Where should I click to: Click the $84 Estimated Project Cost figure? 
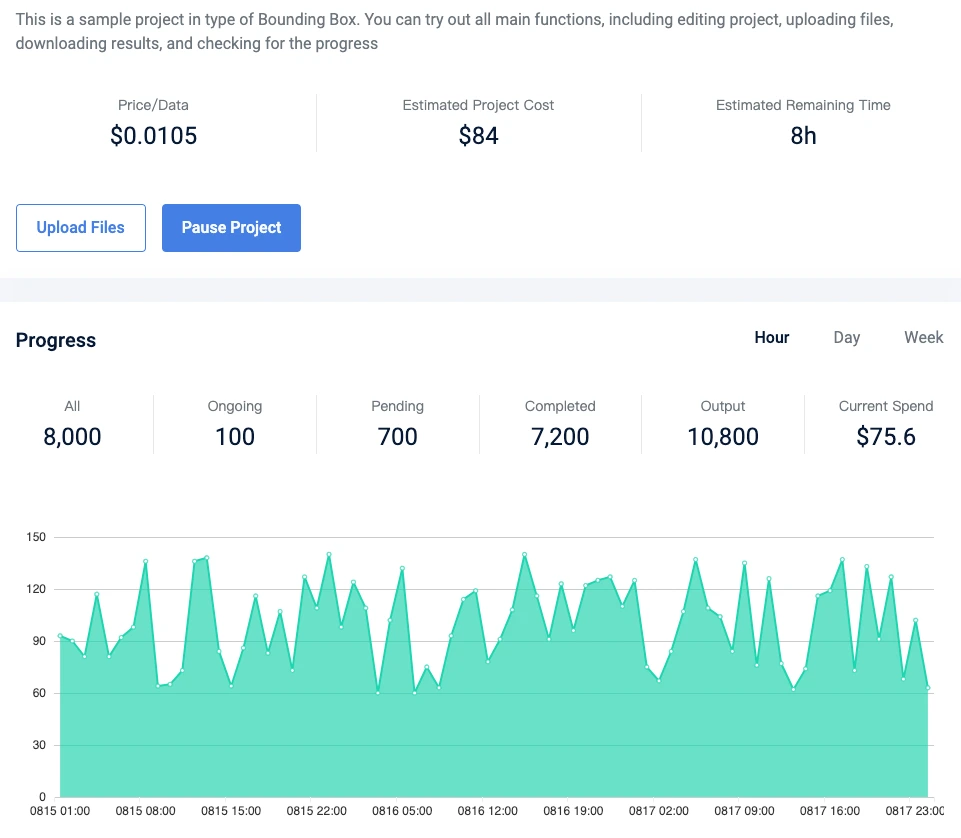coord(478,136)
